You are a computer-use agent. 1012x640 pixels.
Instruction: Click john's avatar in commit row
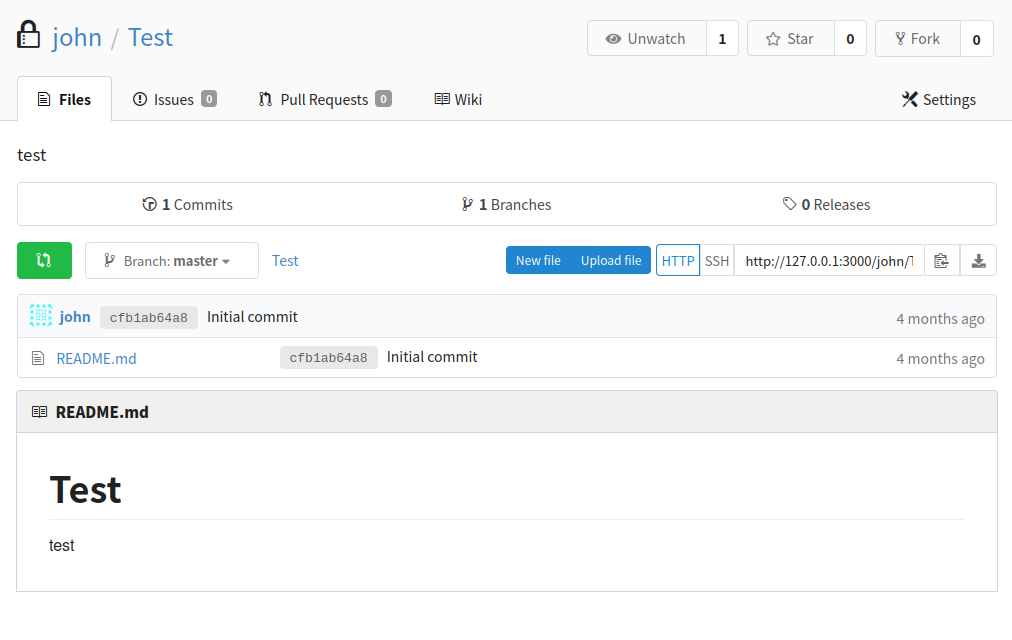click(x=41, y=316)
